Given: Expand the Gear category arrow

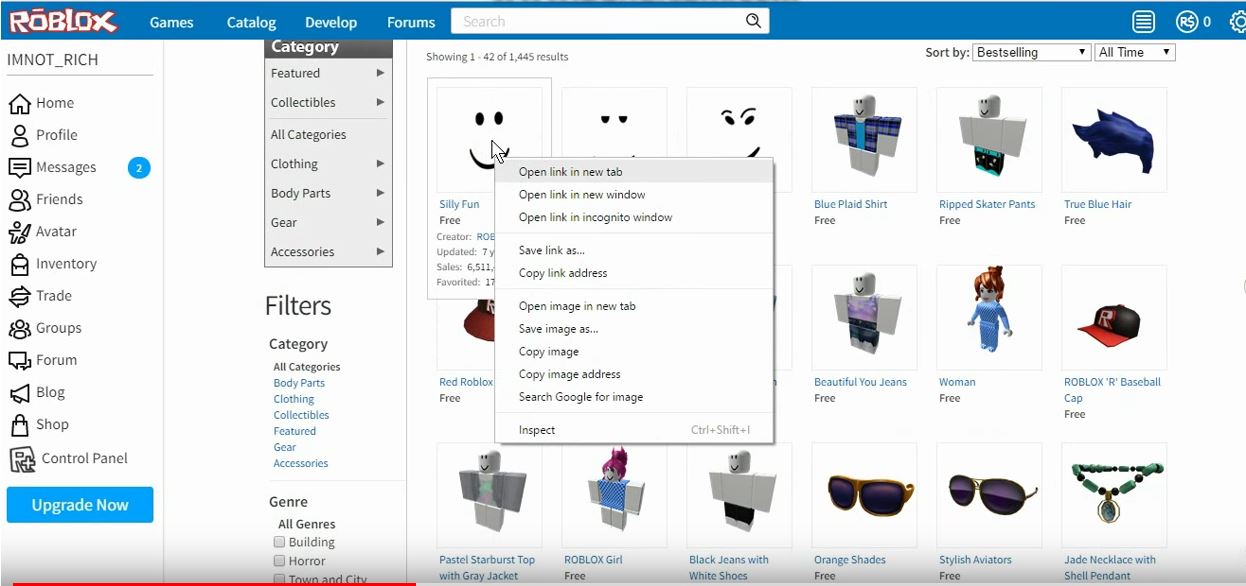Looking at the screenshot, I should (380, 222).
